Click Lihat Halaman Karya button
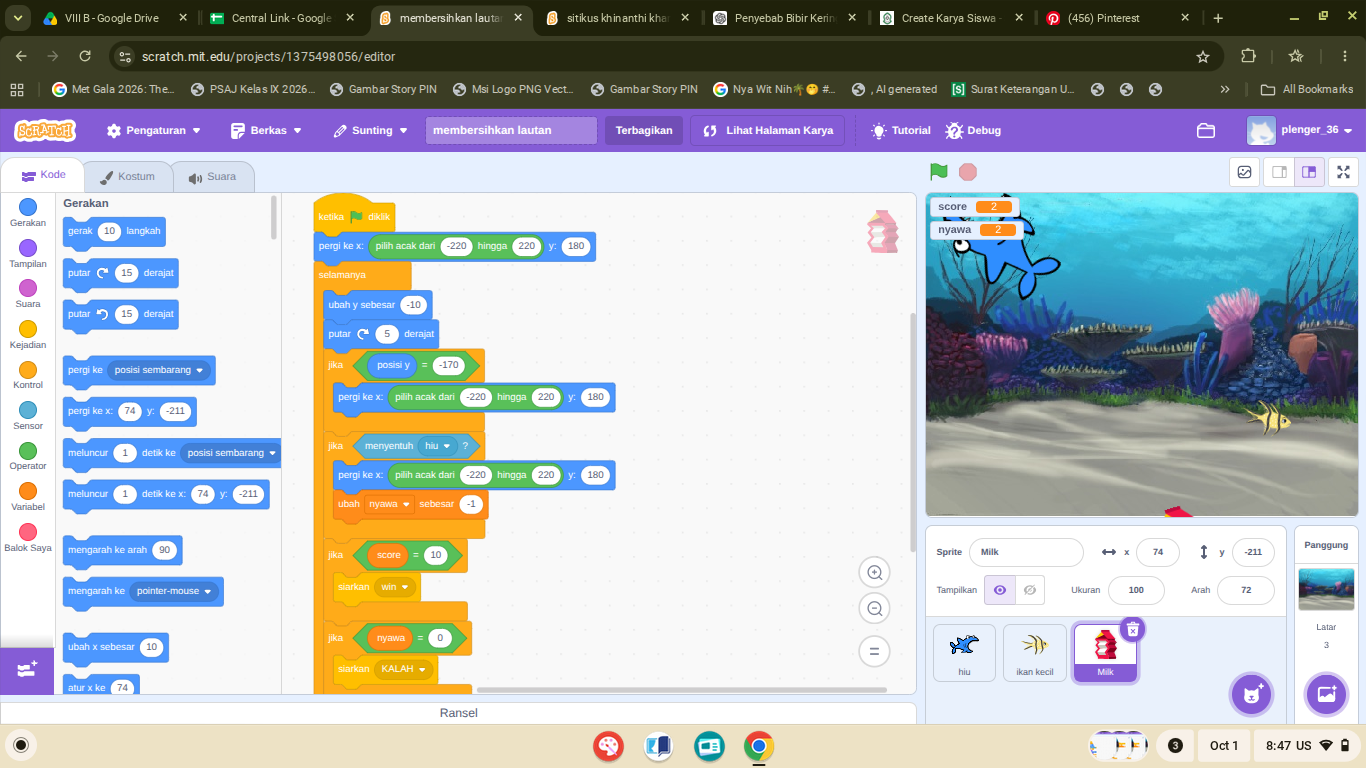This screenshot has height=768, width=1366. [768, 131]
